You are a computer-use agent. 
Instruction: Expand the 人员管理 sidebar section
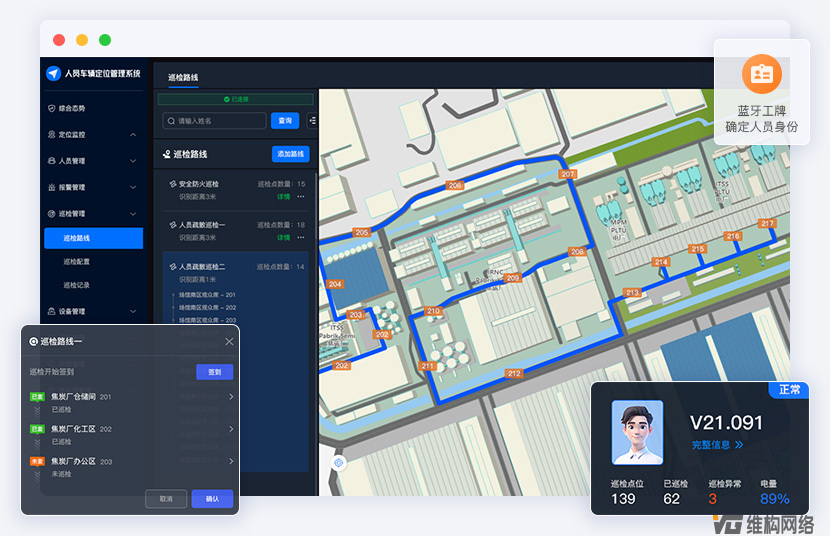click(133, 161)
